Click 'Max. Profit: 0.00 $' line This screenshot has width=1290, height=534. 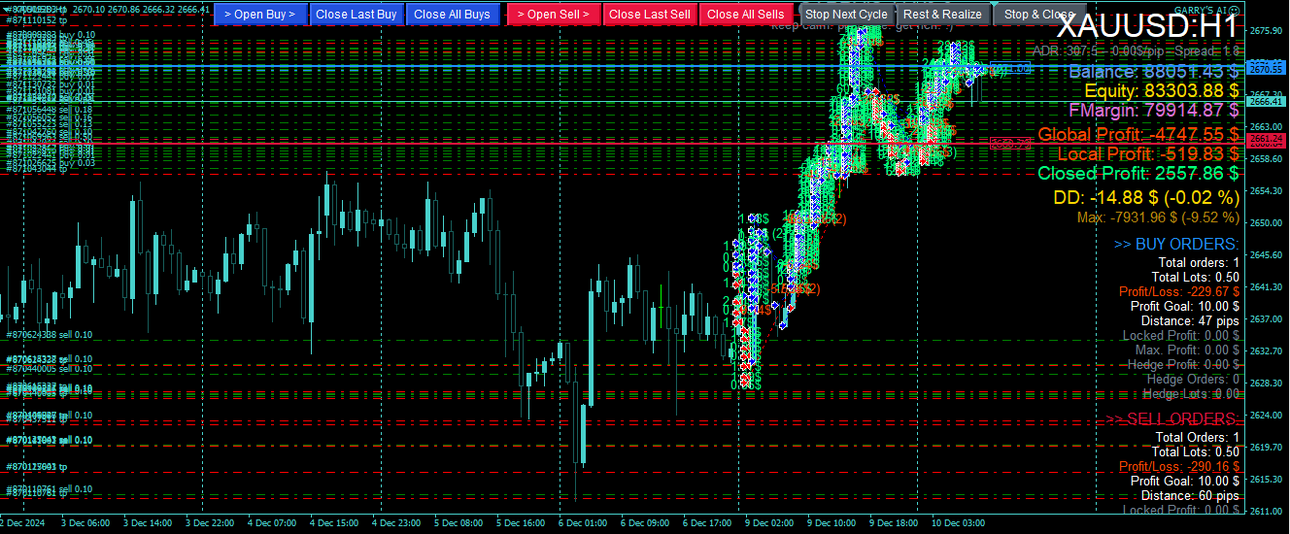coord(1187,350)
